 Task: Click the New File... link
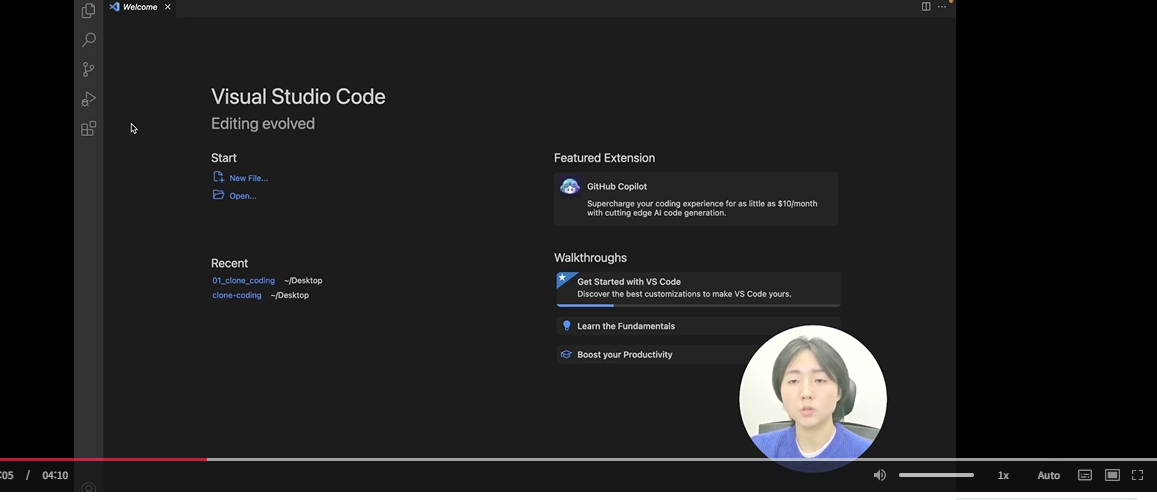[248, 178]
